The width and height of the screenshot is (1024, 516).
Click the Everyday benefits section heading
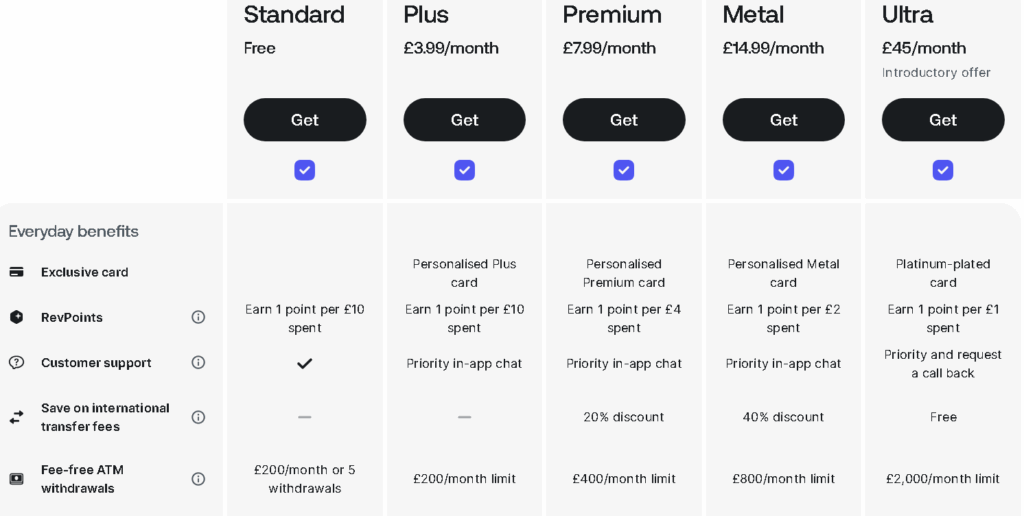coord(74,232)
